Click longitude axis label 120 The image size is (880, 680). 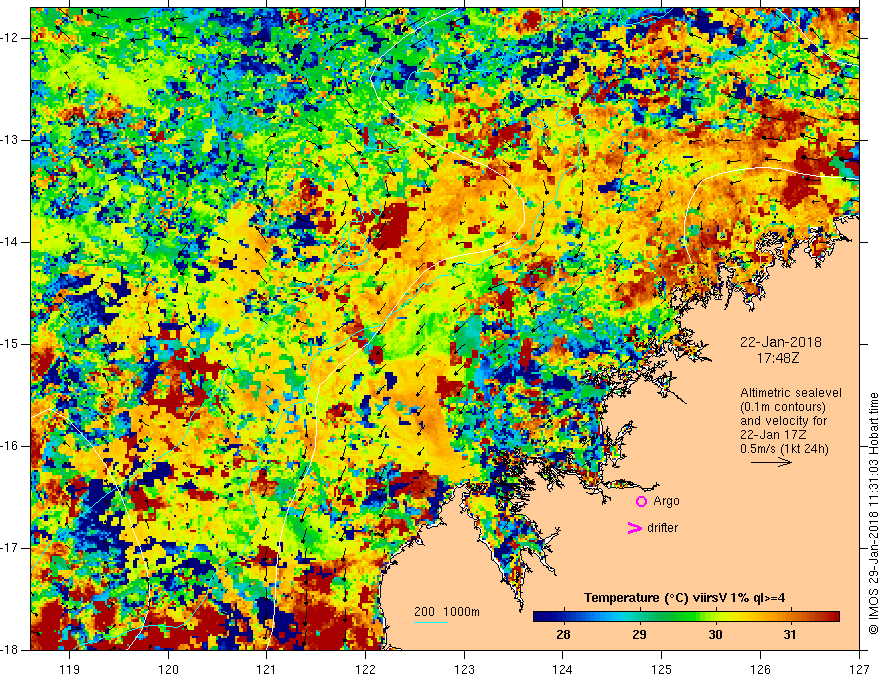click(168, 669)
